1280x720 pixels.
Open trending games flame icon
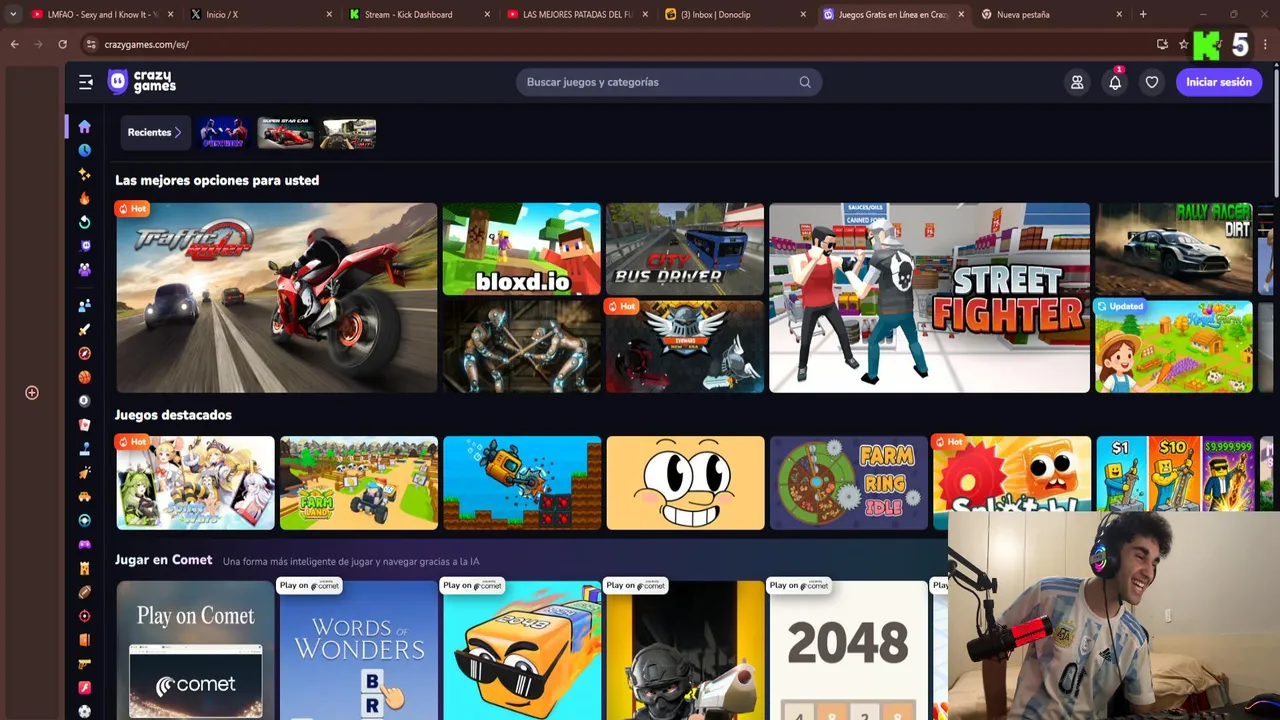point(84,198)
